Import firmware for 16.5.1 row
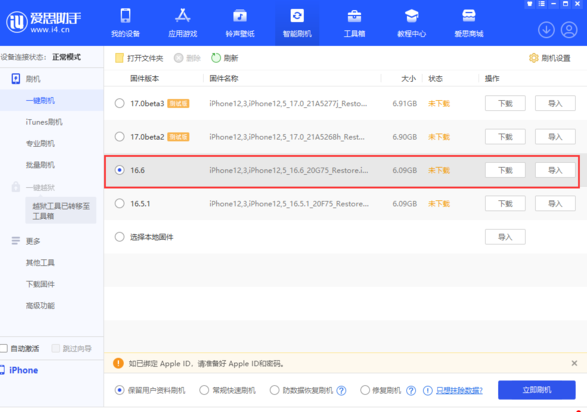Image resolution: width=587 pixels, height=412 pixels. 555,203
